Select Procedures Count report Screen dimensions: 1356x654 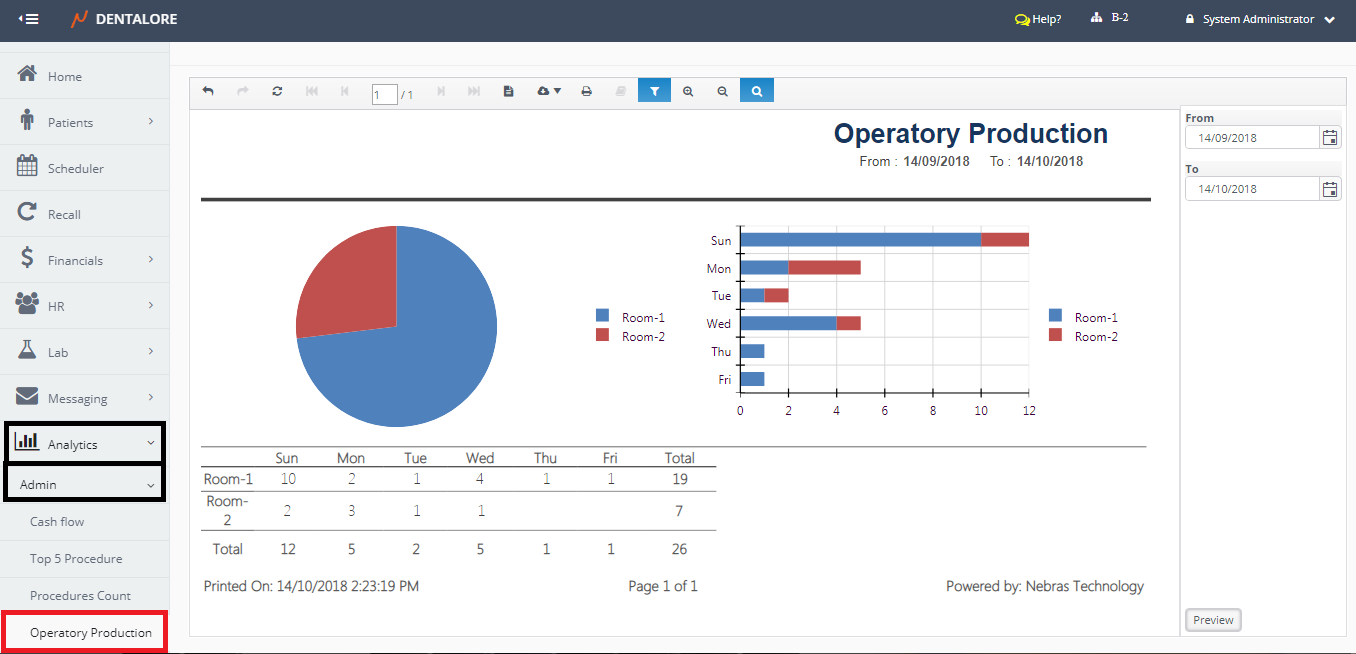point(80,595)
